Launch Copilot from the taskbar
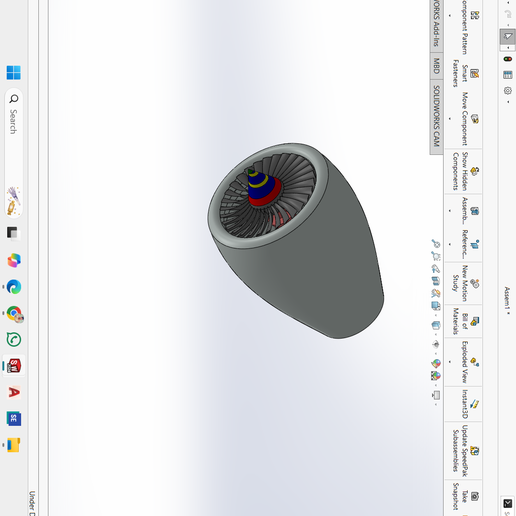 14,260
